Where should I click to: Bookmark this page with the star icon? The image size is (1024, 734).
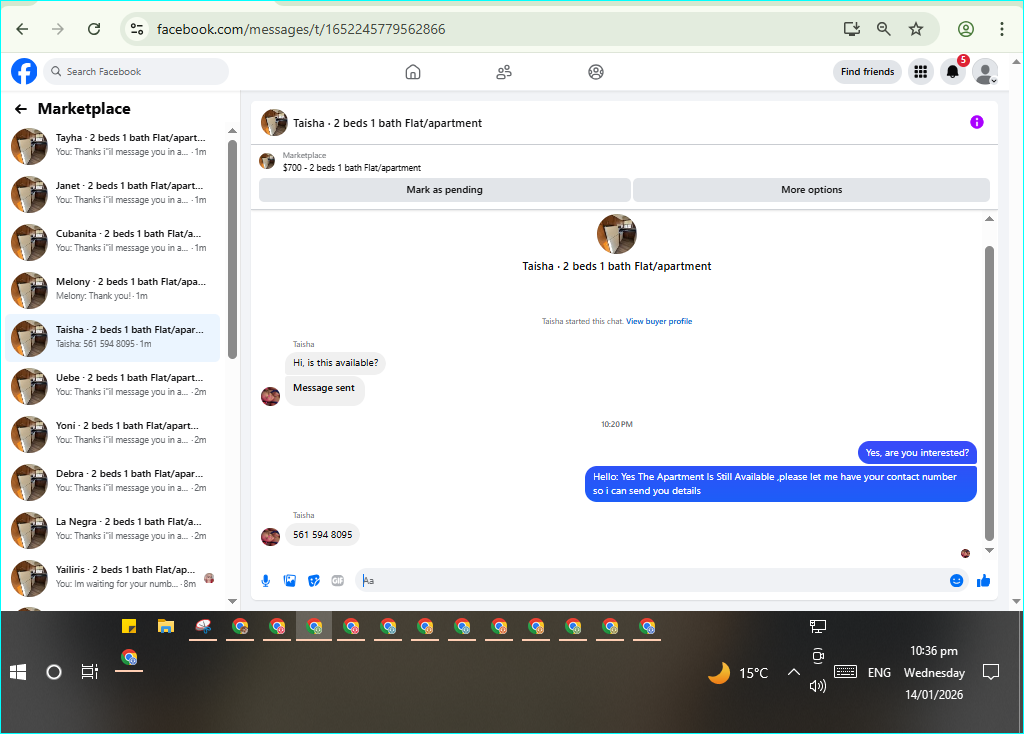(x=916, y=29)
